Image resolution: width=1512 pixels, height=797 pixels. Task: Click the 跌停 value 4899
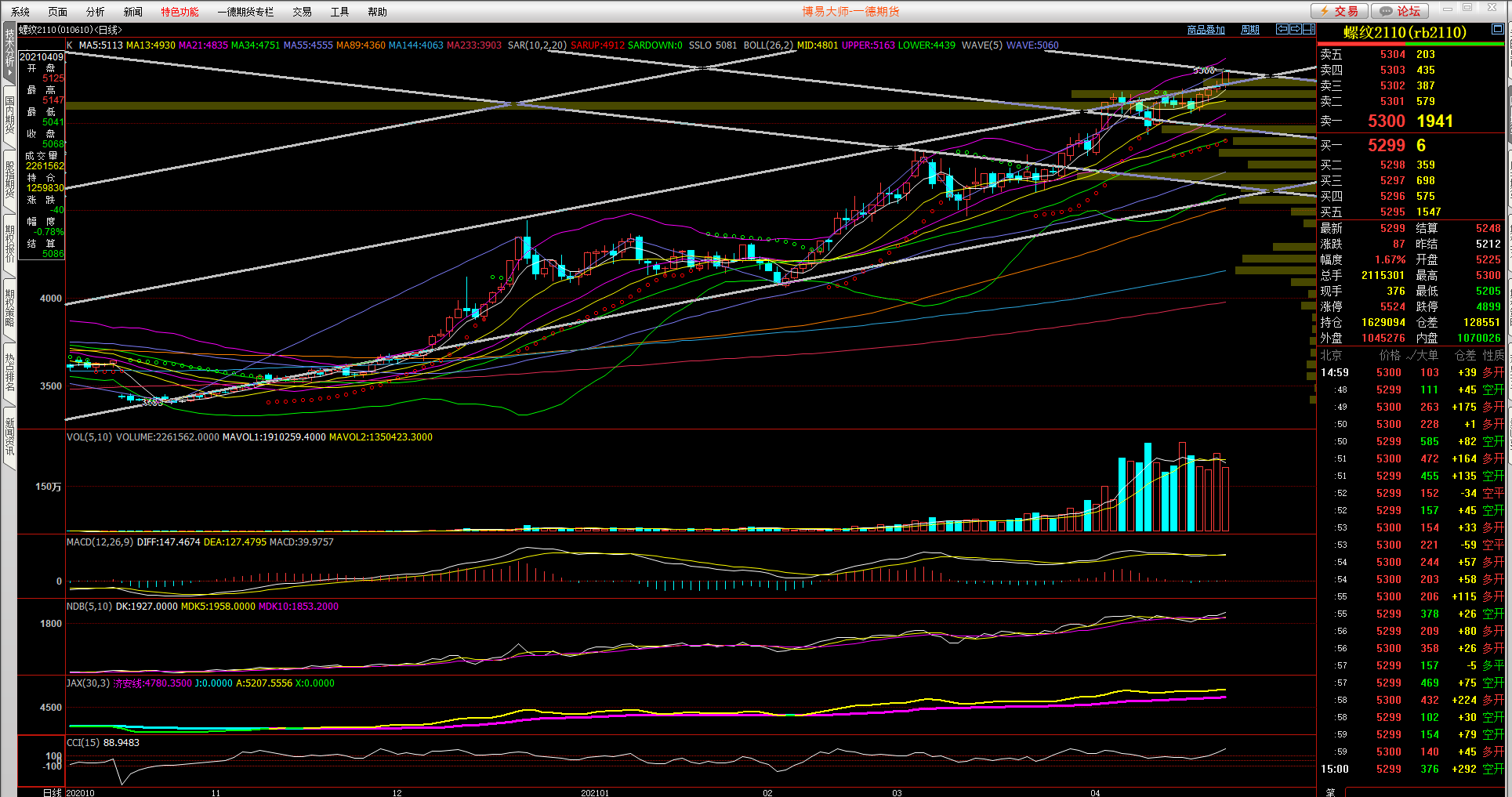click(x=1488, y=306)
